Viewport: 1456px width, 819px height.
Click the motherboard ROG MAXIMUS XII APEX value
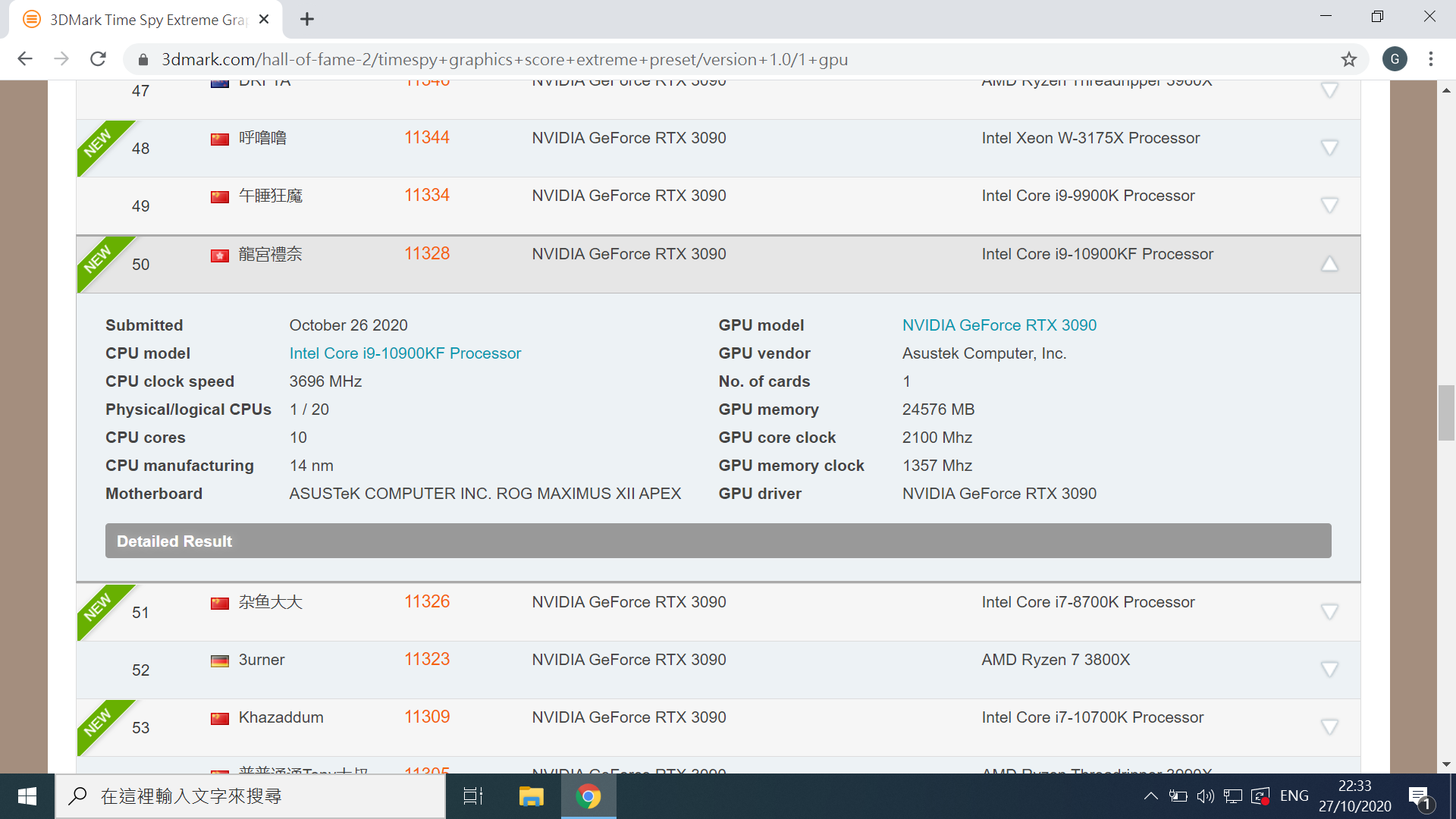pyautogui.click(x=485, y=494)
